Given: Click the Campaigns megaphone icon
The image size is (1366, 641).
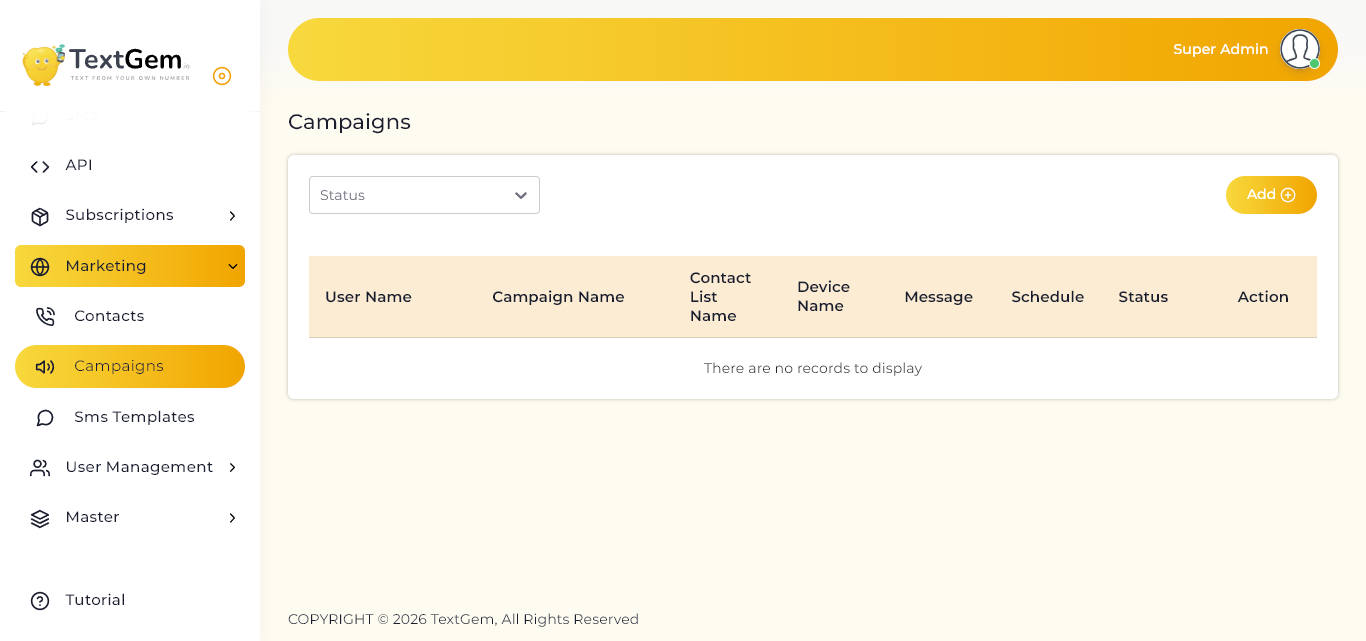Looking at the screenshot, I should (45, 367).
